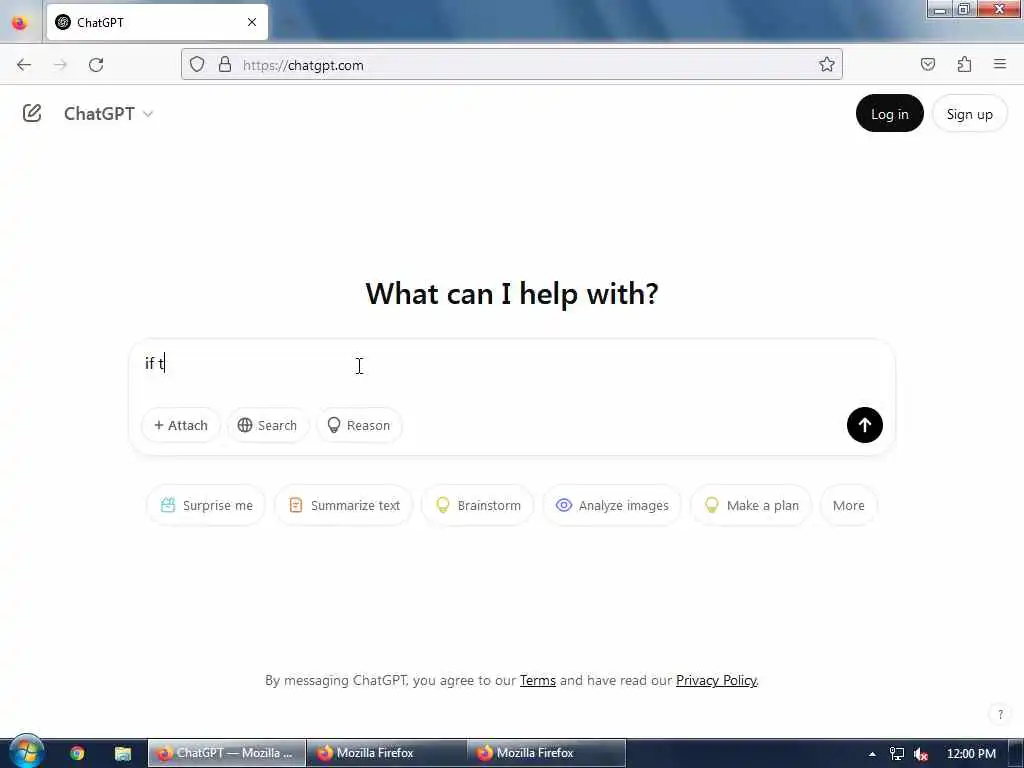Pick the Make a plan suggestion
Viewport: 1024px width, 768px height.
[x=751, y=505]
